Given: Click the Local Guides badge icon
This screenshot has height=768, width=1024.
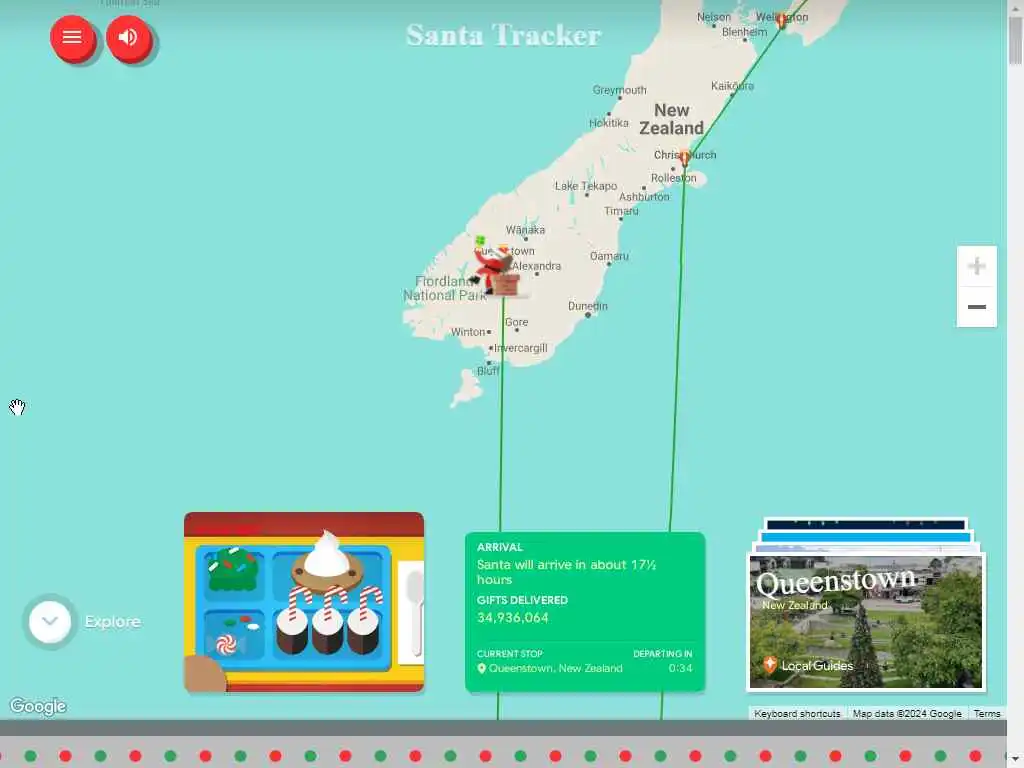Looking at the screenshot, I should click(769, 665).
